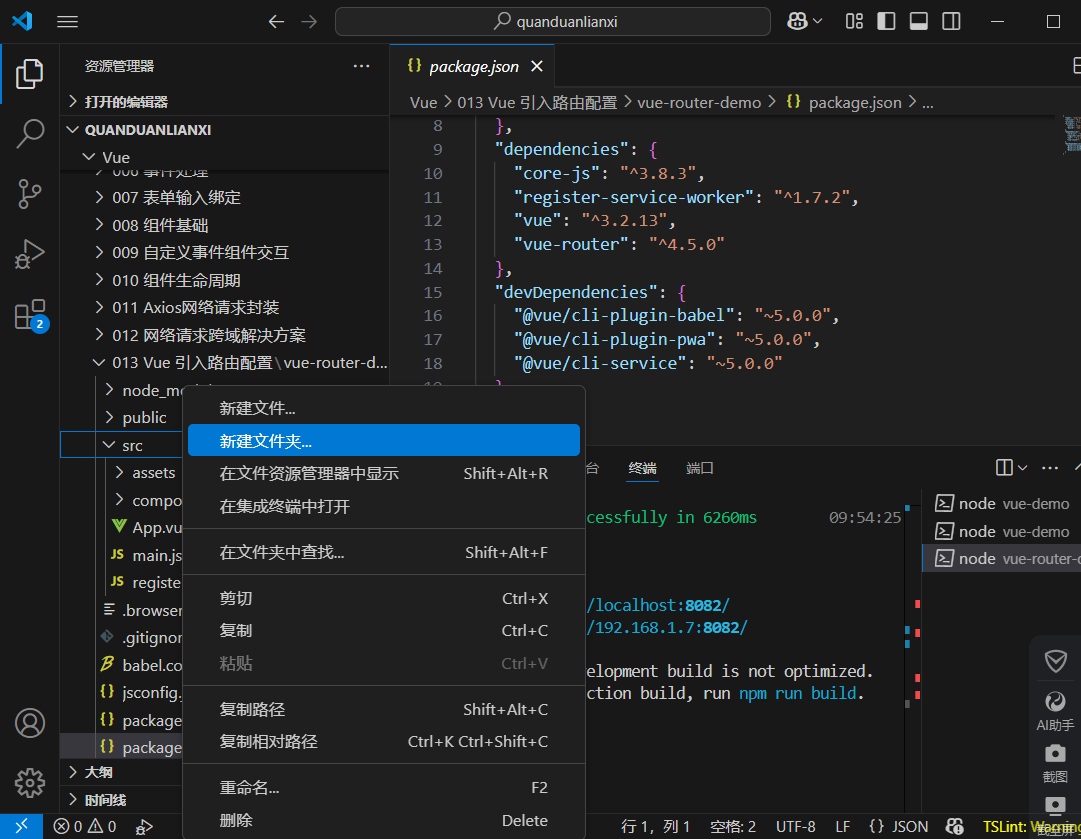
Task: Expand the 打开的编辑器 section
Action: [x=126, y=102]
